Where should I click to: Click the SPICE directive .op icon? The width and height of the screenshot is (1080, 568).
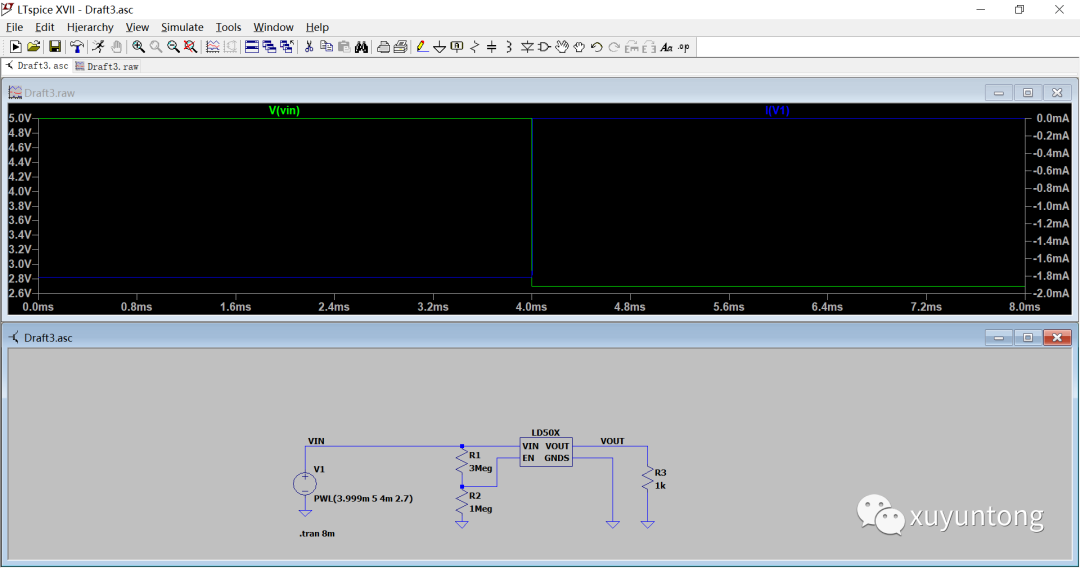click(x=684, y=47)
